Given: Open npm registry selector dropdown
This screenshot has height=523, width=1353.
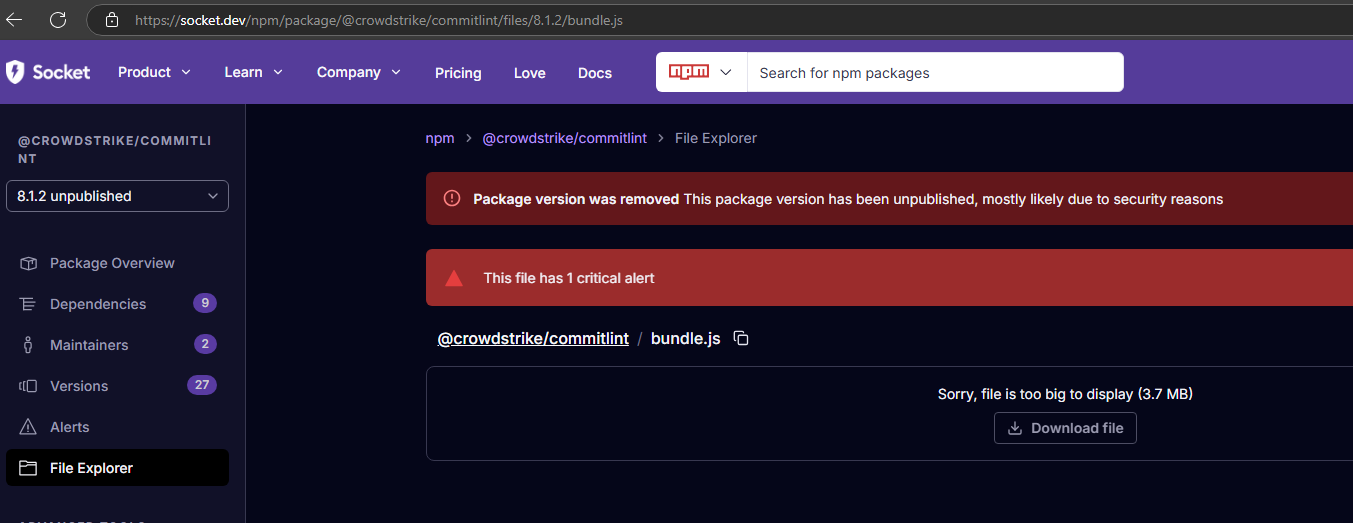Looking at the screenshot, I should pos(701,72).
